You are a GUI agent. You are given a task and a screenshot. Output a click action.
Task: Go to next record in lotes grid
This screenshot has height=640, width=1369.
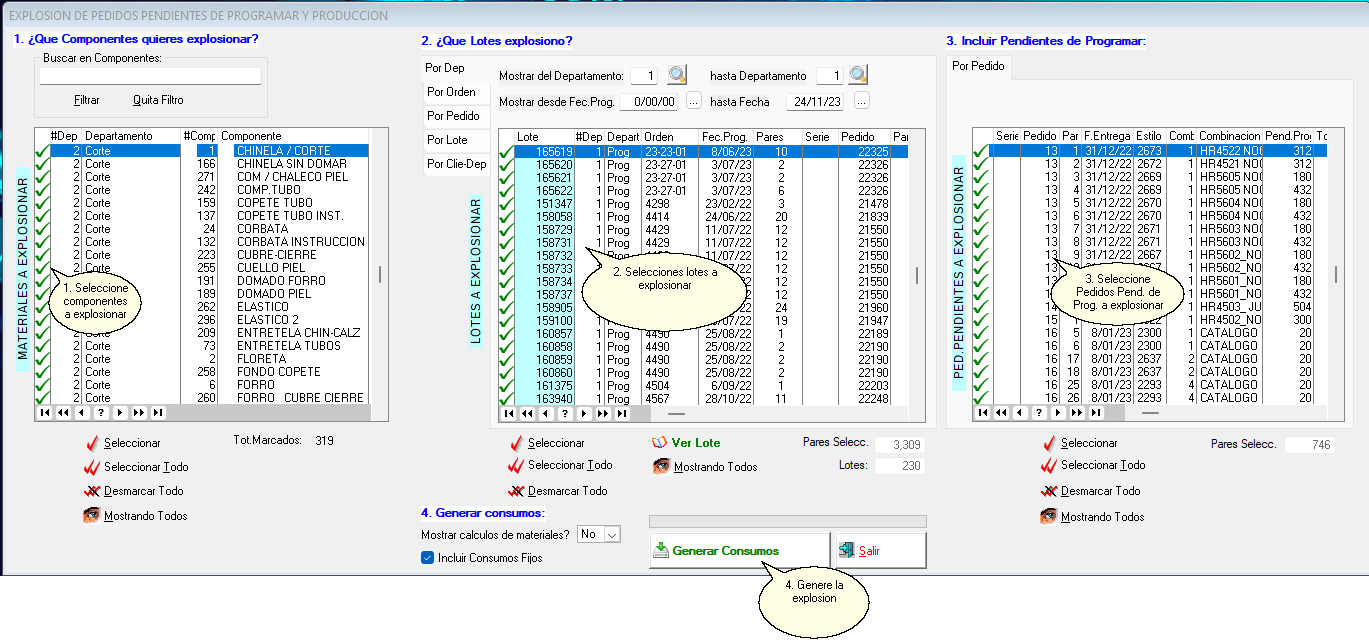[584, 413]
